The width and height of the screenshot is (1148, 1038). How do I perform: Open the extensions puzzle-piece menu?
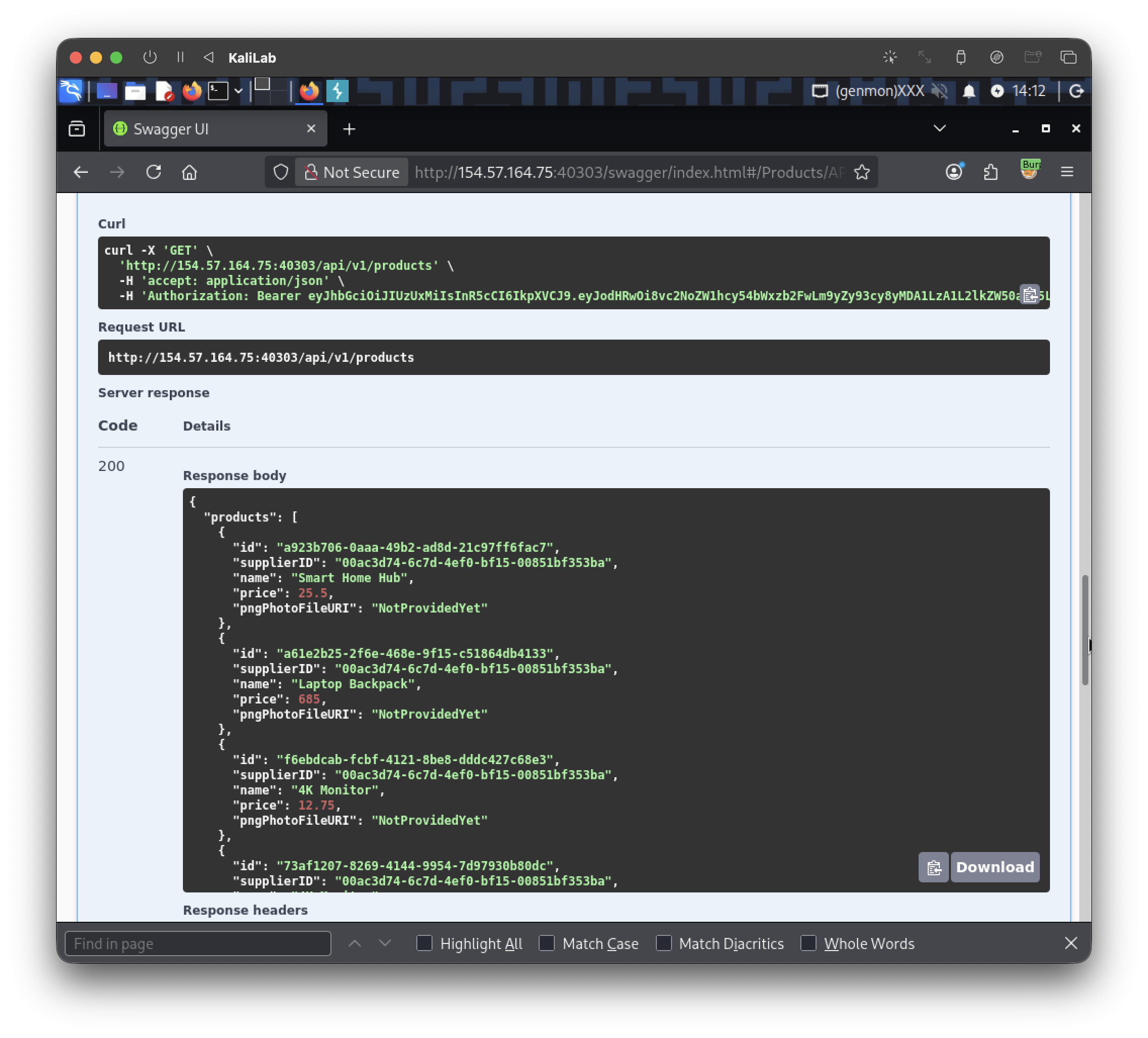[991, 171]
